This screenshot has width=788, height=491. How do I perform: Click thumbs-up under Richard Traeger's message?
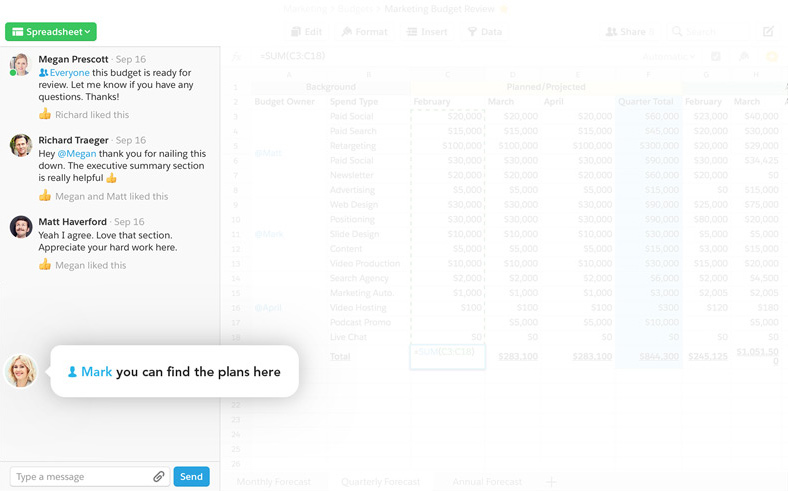(45, 196)
